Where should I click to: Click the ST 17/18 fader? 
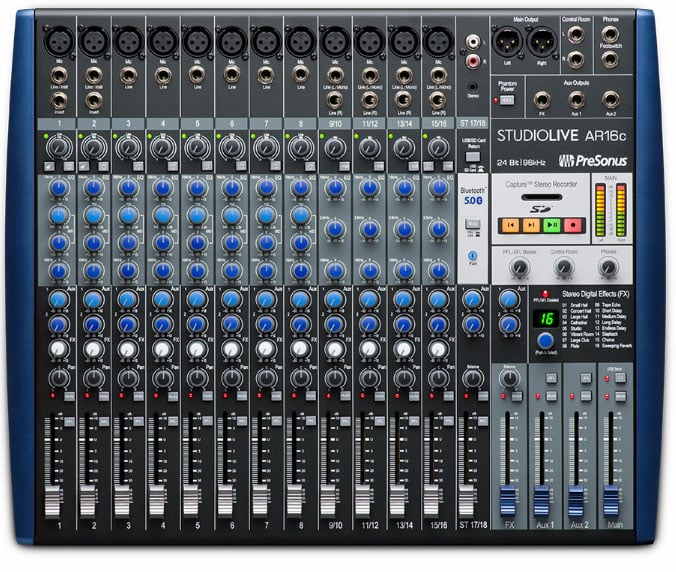467,501
